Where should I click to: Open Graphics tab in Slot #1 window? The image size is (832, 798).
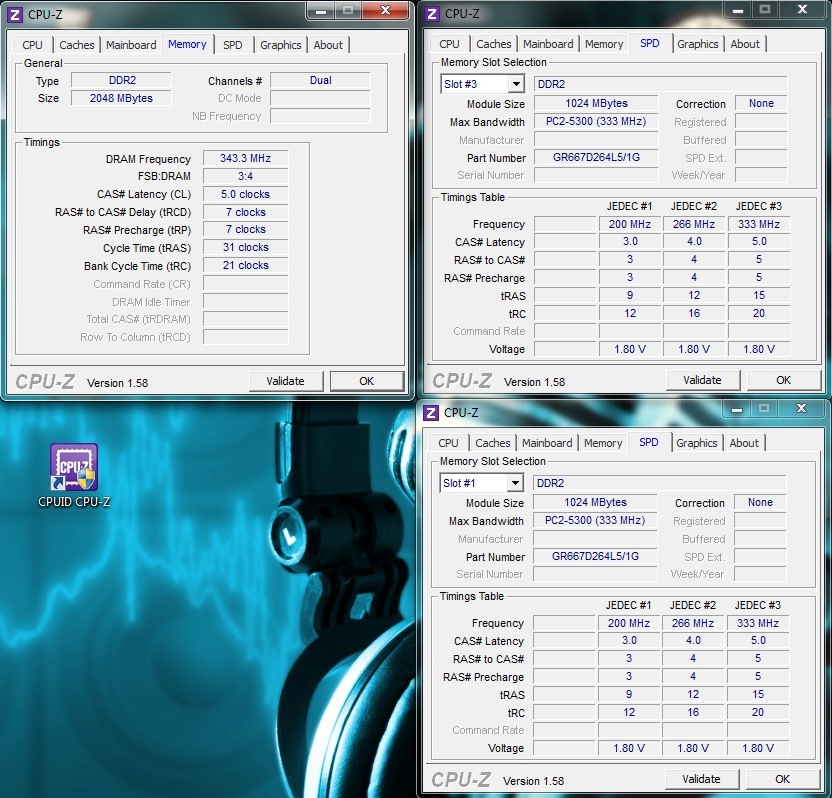click(697, 443)
